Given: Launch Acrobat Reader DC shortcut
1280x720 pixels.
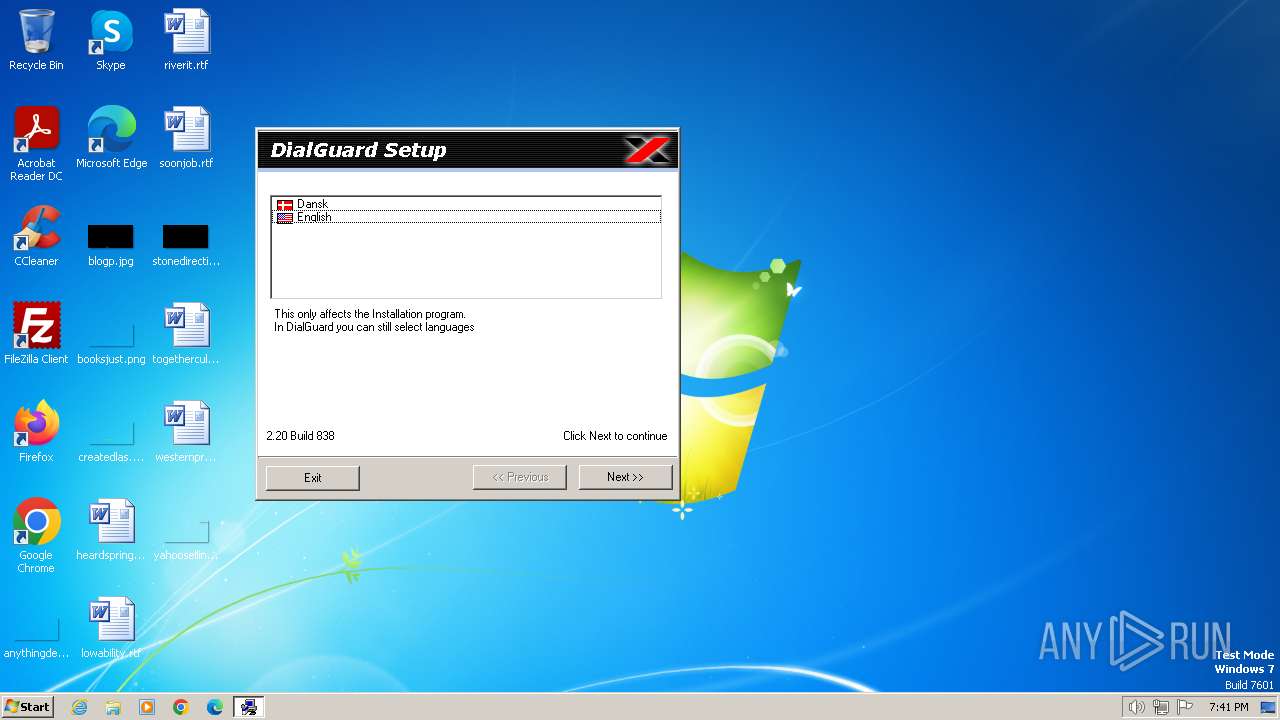Looking at the screenshot, I should point(36,144).
